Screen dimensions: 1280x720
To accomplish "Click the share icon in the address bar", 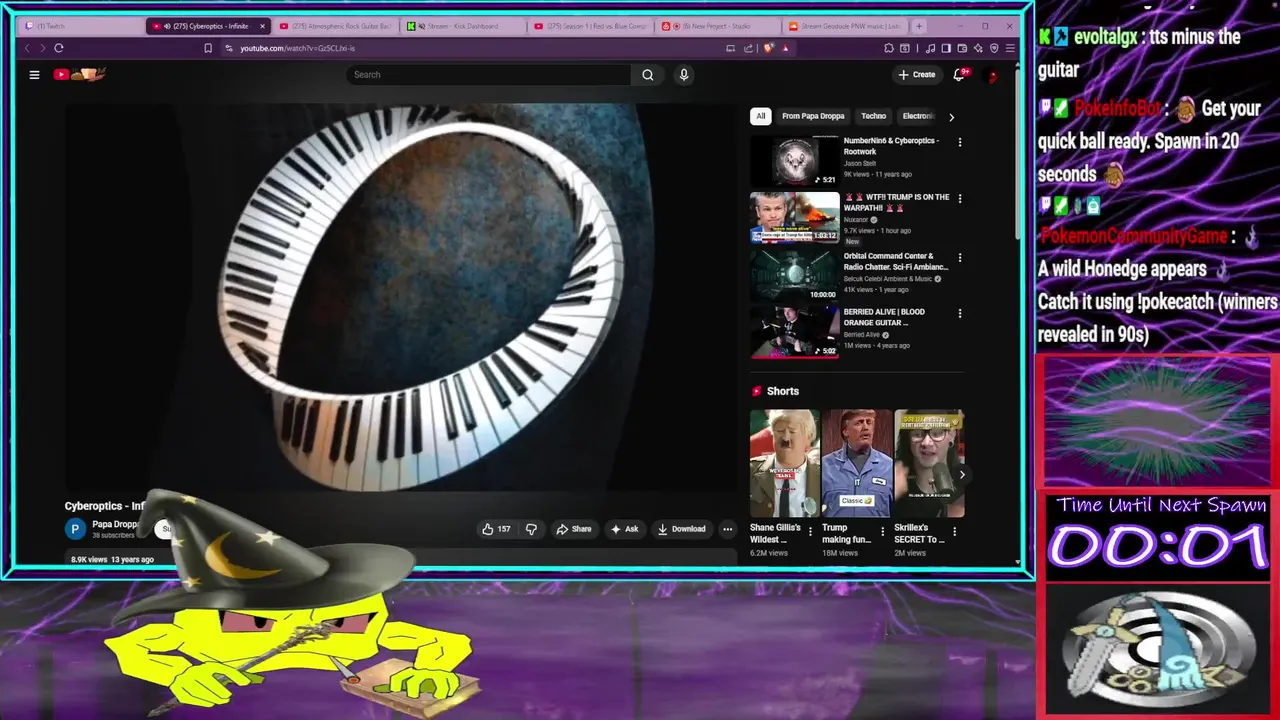I will point(748,48).
